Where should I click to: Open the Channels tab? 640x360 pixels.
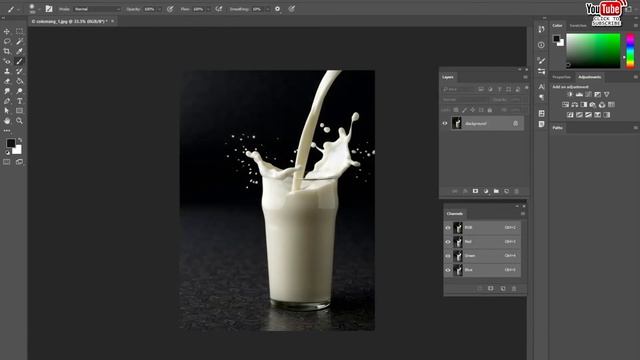click(x=455, y=214)
